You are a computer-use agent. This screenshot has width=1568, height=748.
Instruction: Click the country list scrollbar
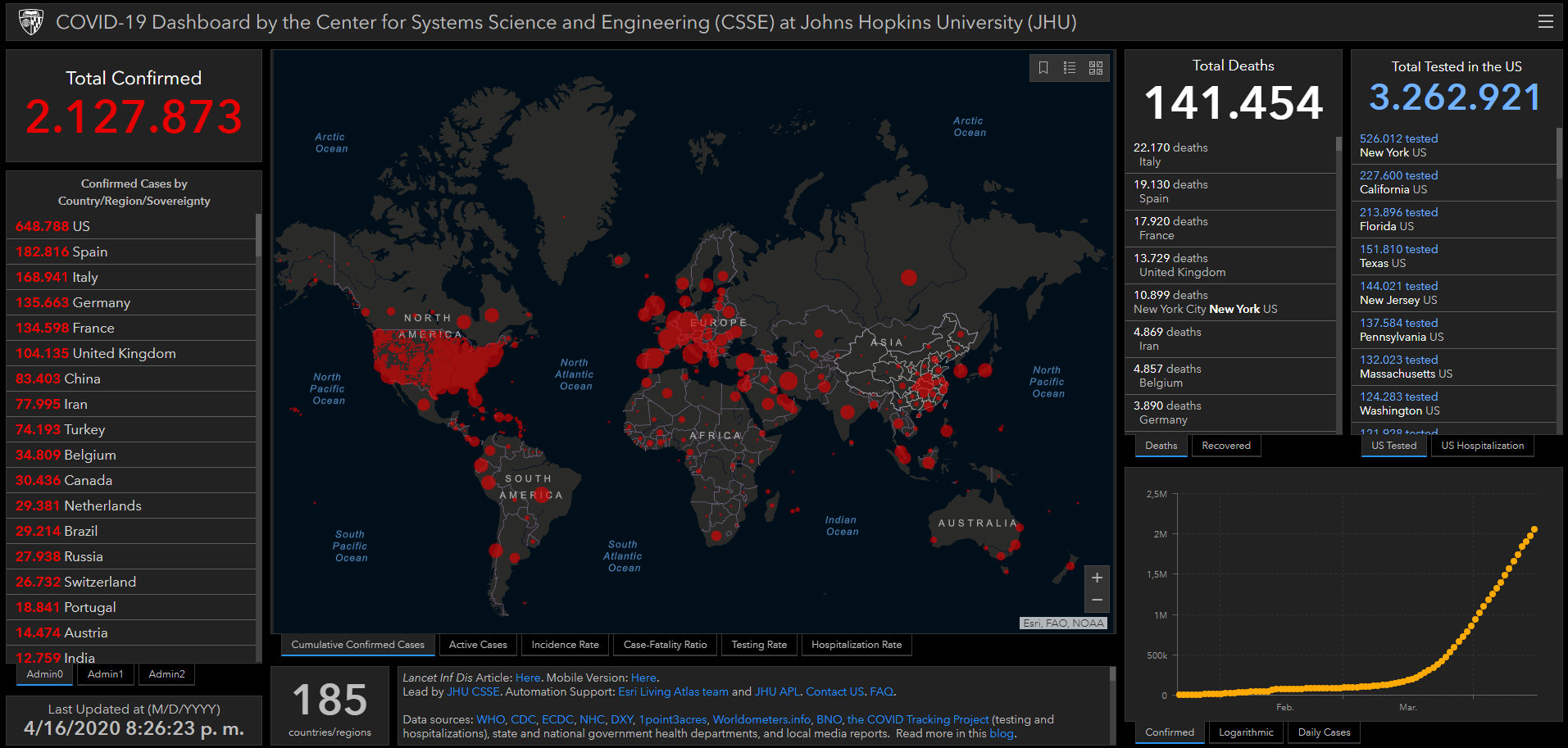point(258,236)
